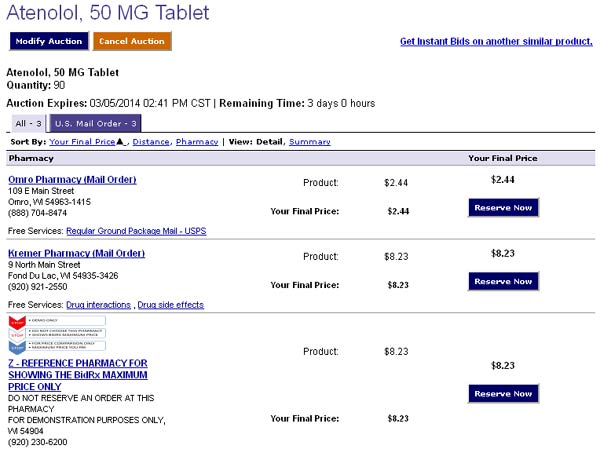Viewport: 600px width, 471px height.
Task: Select Remaining Time 3 days 0 hours
Action: point(297,103)
